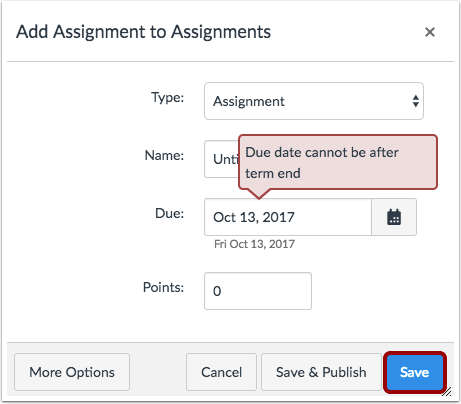Open the Type dropdown showing Assignment
The width and height of the screenshot is (461, 404).
pyautogui.click(x=314, y=101)
